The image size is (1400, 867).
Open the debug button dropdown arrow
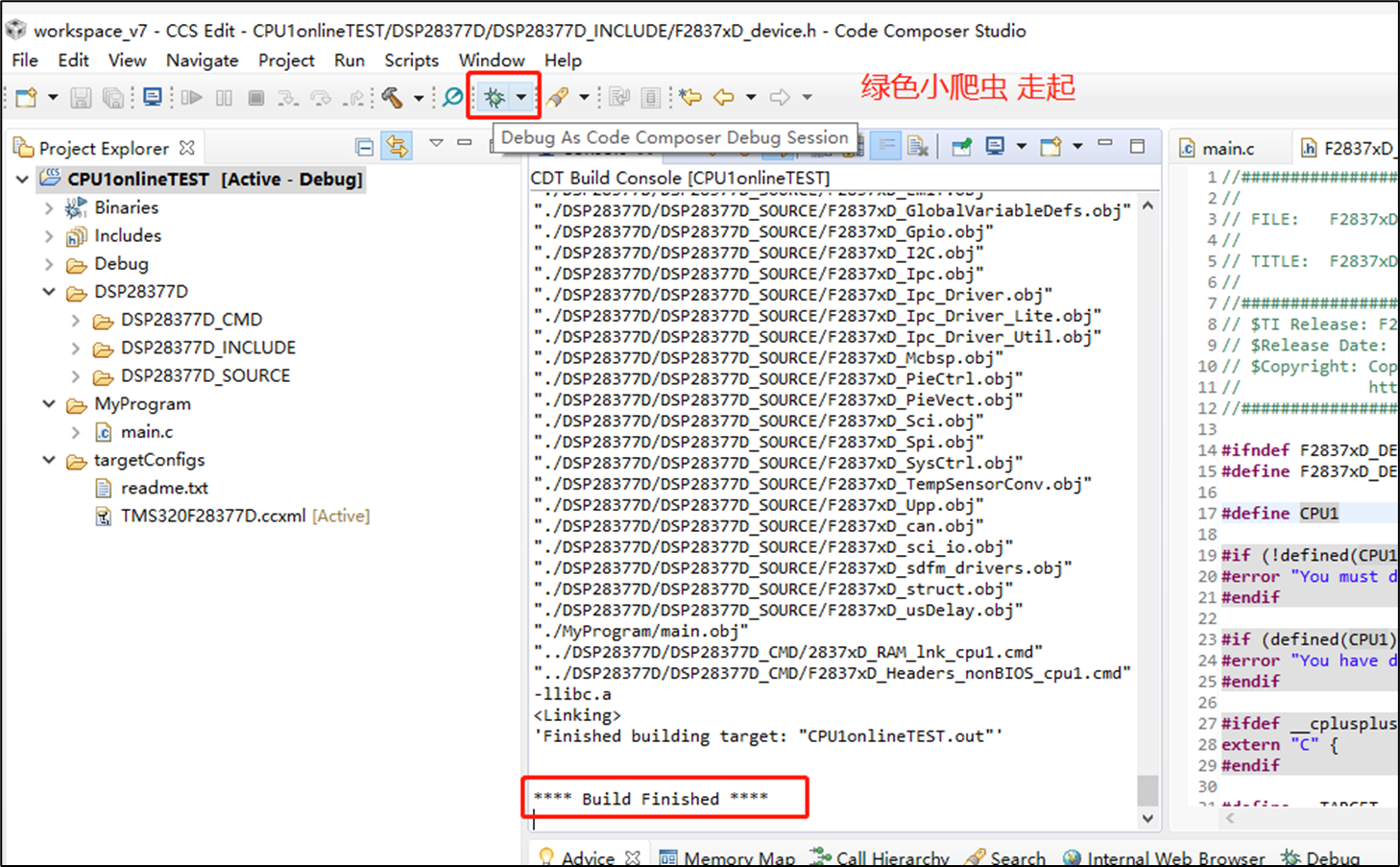pyautogui.click(x=520, y=97)
